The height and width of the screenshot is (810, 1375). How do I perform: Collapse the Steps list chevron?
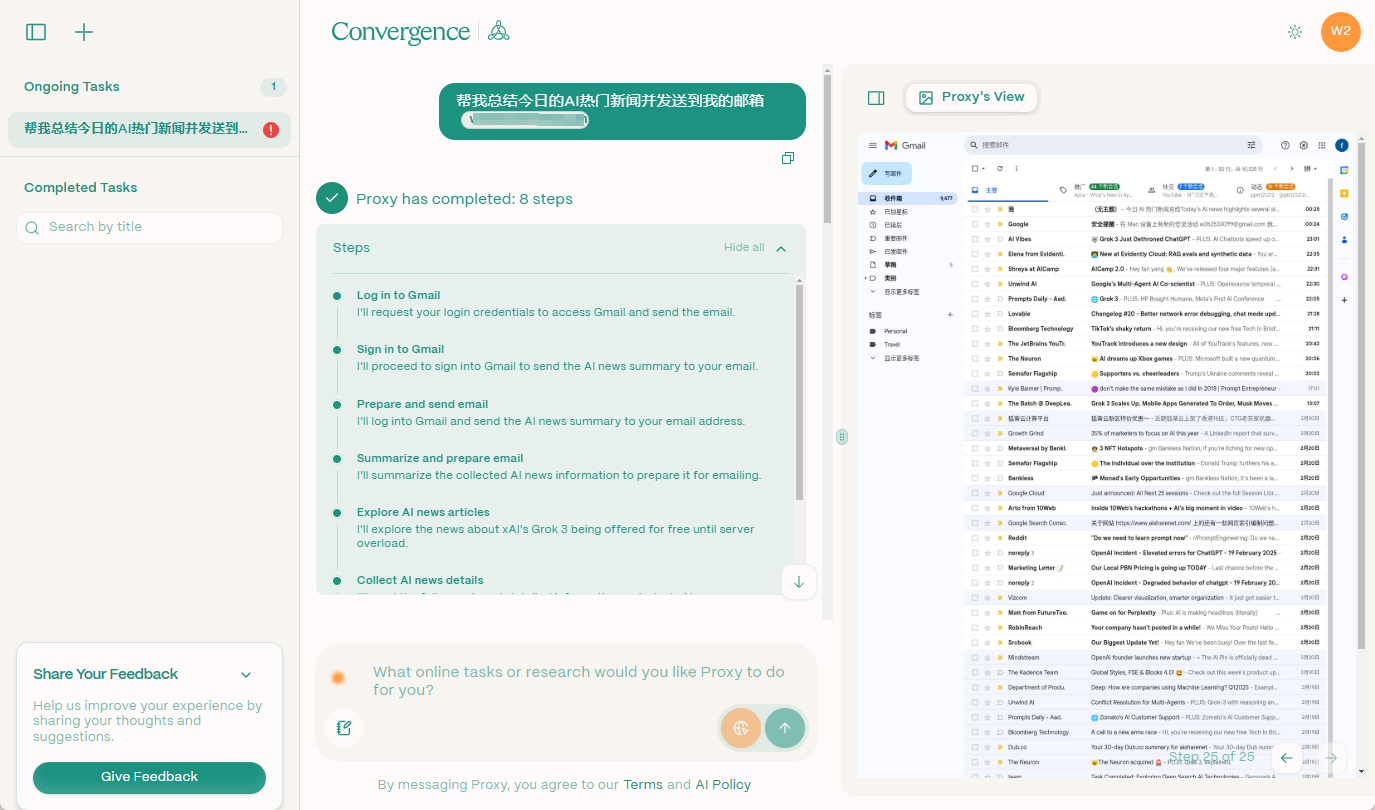[781, 248]
